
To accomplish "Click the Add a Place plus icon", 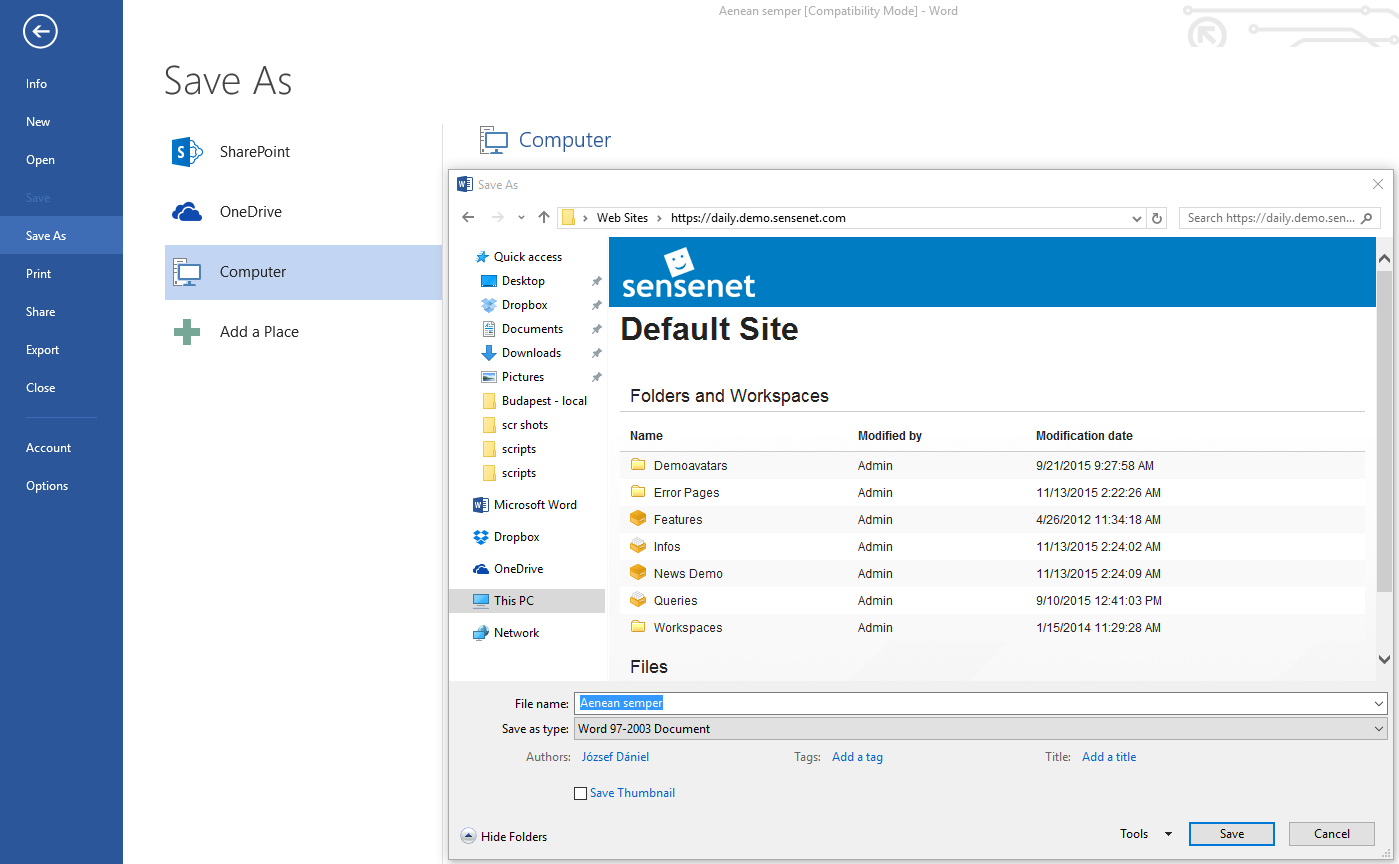I will 187,332.
